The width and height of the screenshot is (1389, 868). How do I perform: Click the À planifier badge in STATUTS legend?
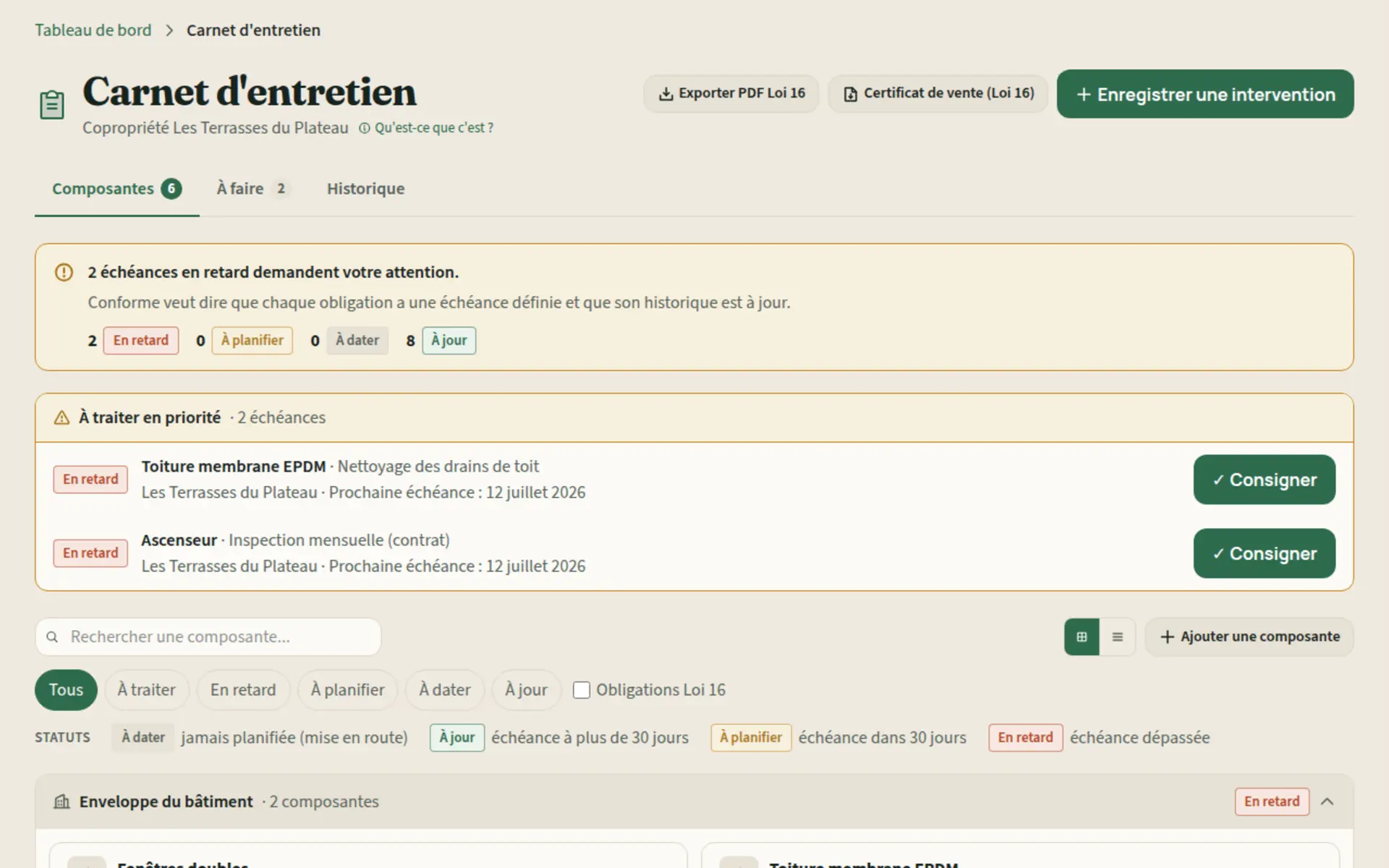751,738
